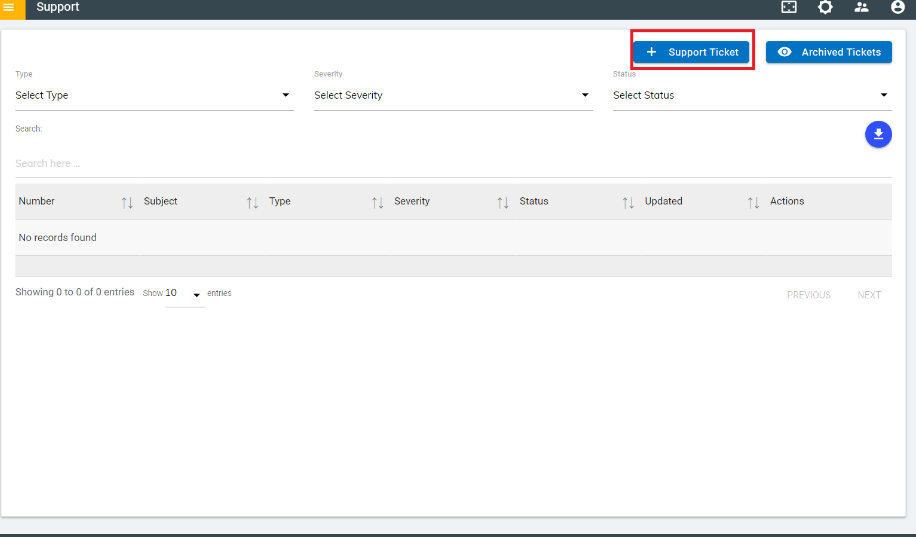Go to PREVIOUS page of entries
The height and width of the screenshot is (537, 916).
[809, 295]
